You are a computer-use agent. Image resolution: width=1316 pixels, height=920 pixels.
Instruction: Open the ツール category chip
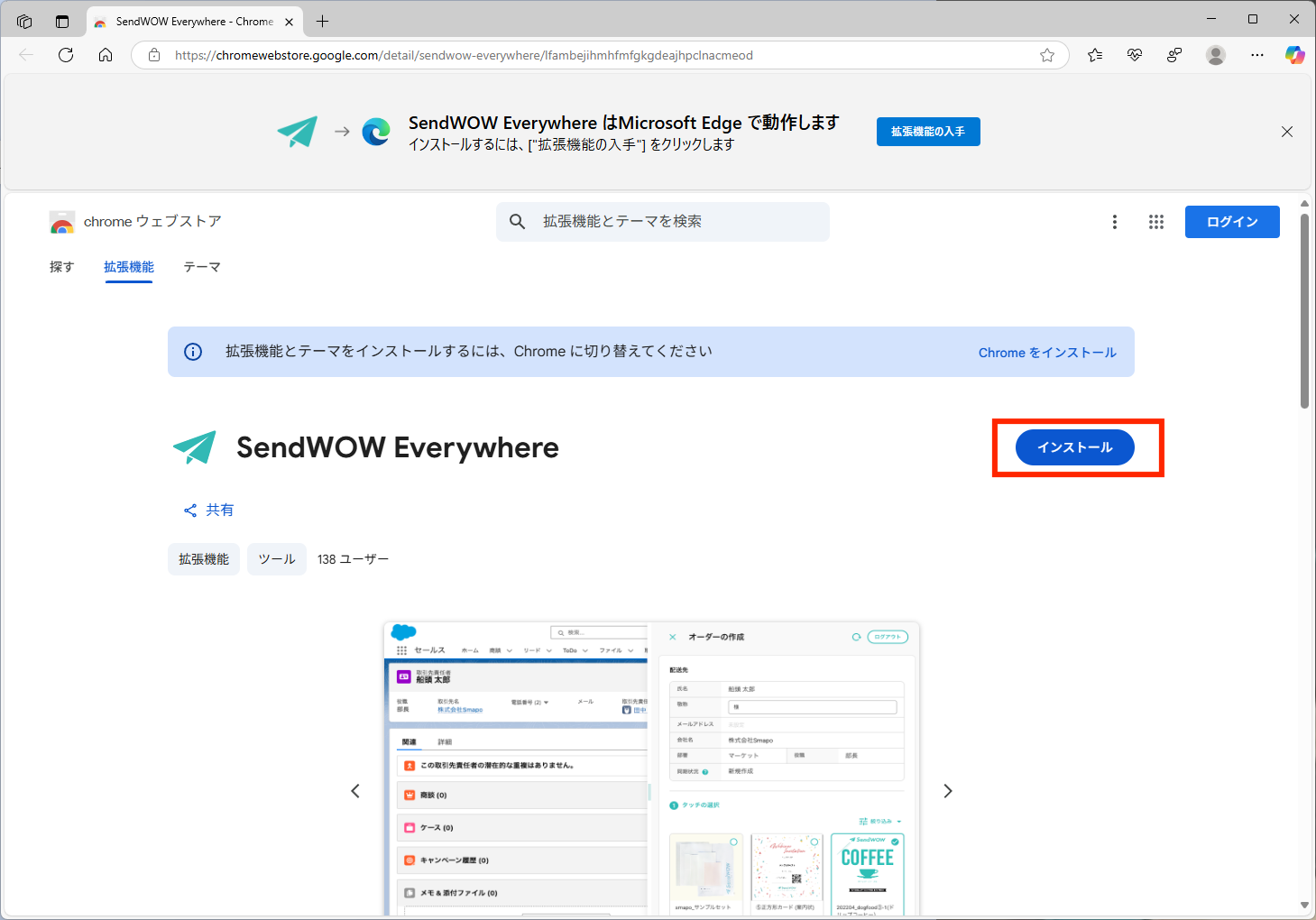tap(277, 559)
